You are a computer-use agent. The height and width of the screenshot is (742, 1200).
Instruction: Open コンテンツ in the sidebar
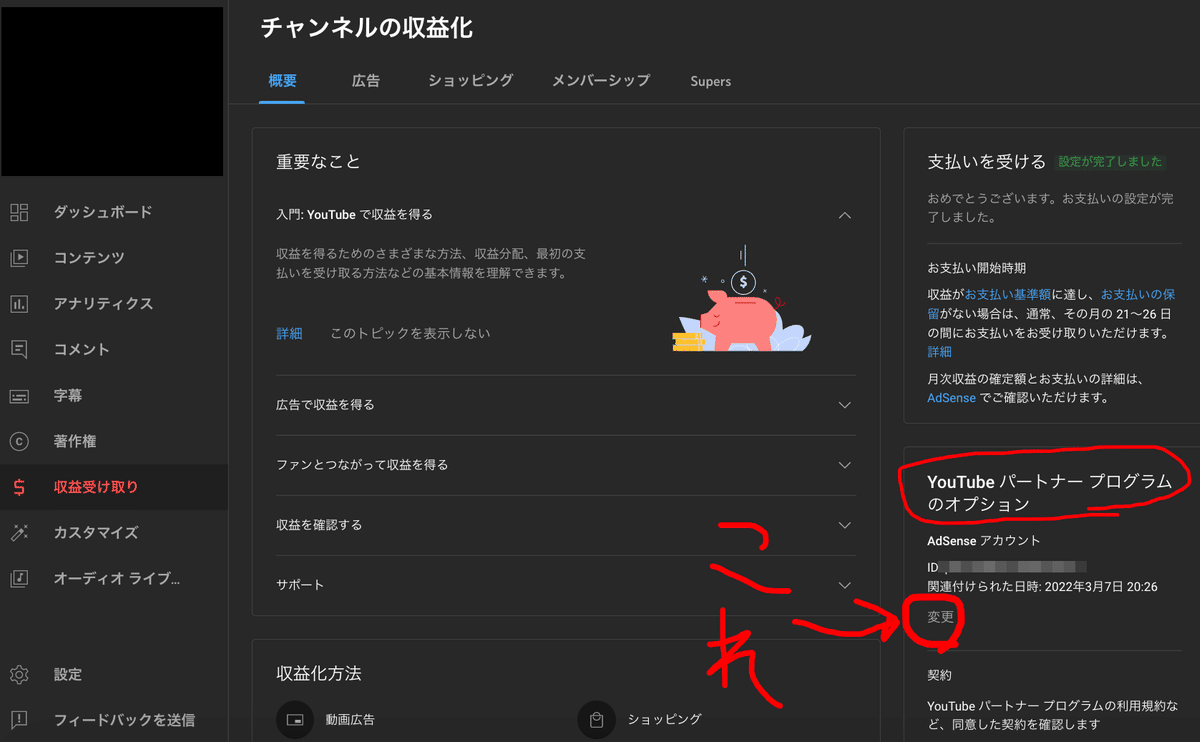(x=89, y=258)
